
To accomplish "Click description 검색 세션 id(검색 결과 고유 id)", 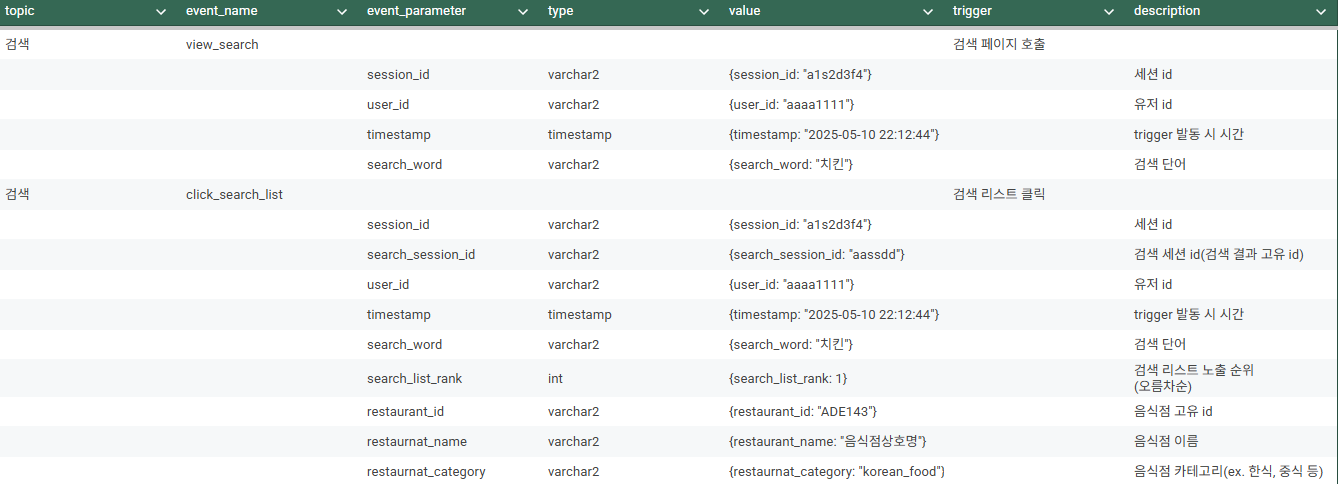I will pos(1219,255).
